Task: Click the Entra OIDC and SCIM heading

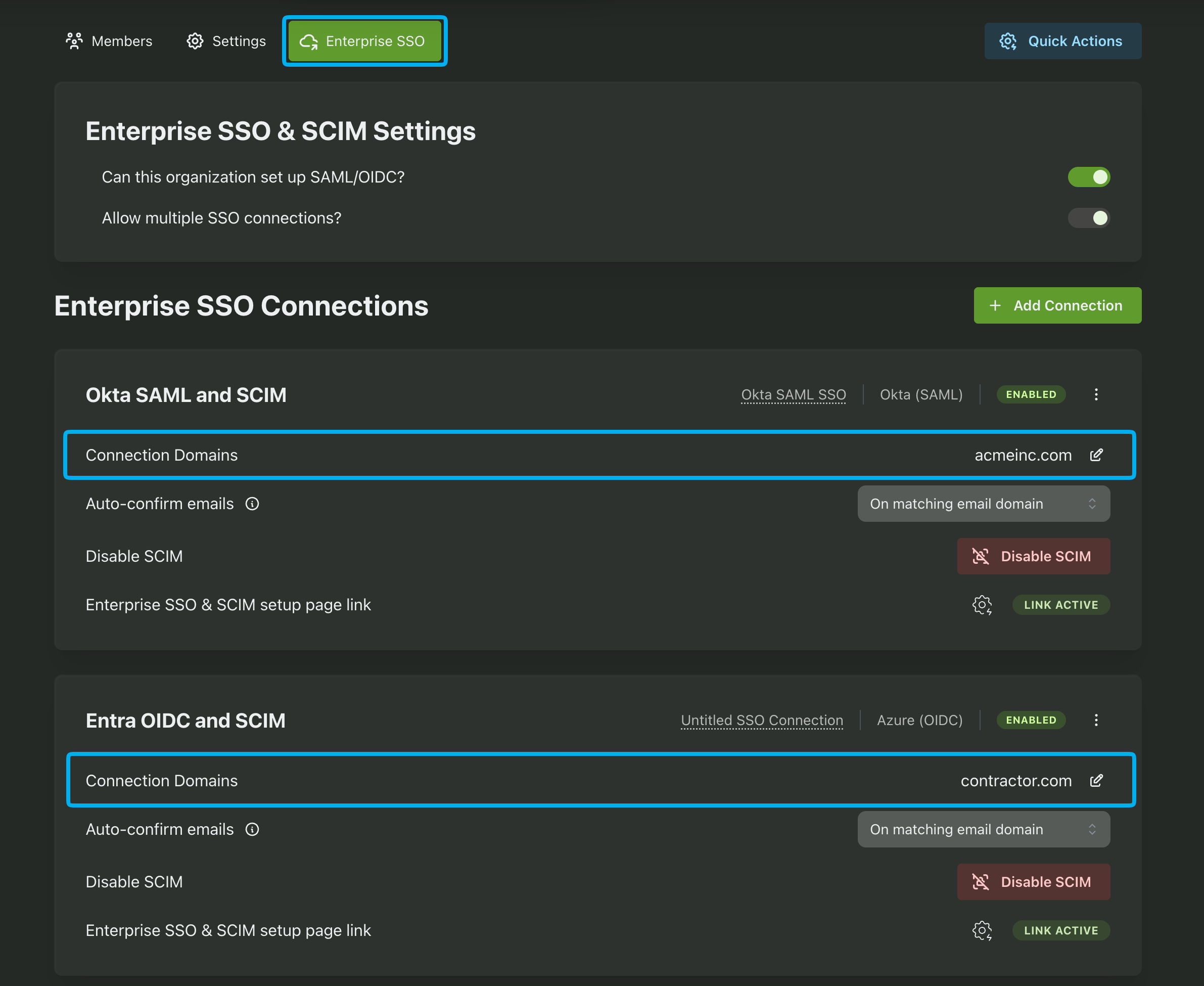Action: point(186,720)
